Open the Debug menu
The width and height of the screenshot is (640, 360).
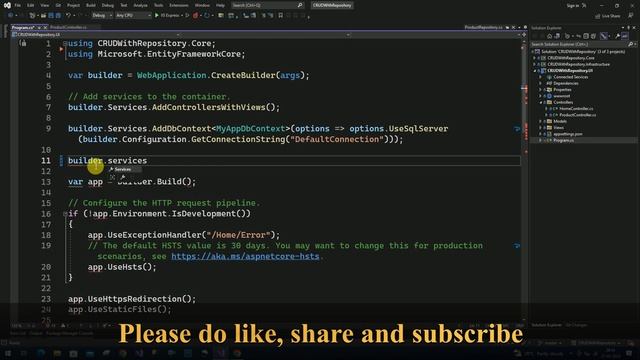click(108, 5)
